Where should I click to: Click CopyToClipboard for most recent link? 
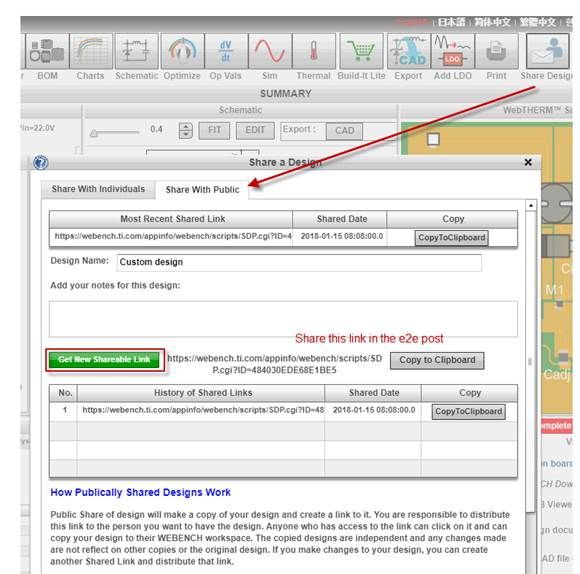tap(451, 238)
